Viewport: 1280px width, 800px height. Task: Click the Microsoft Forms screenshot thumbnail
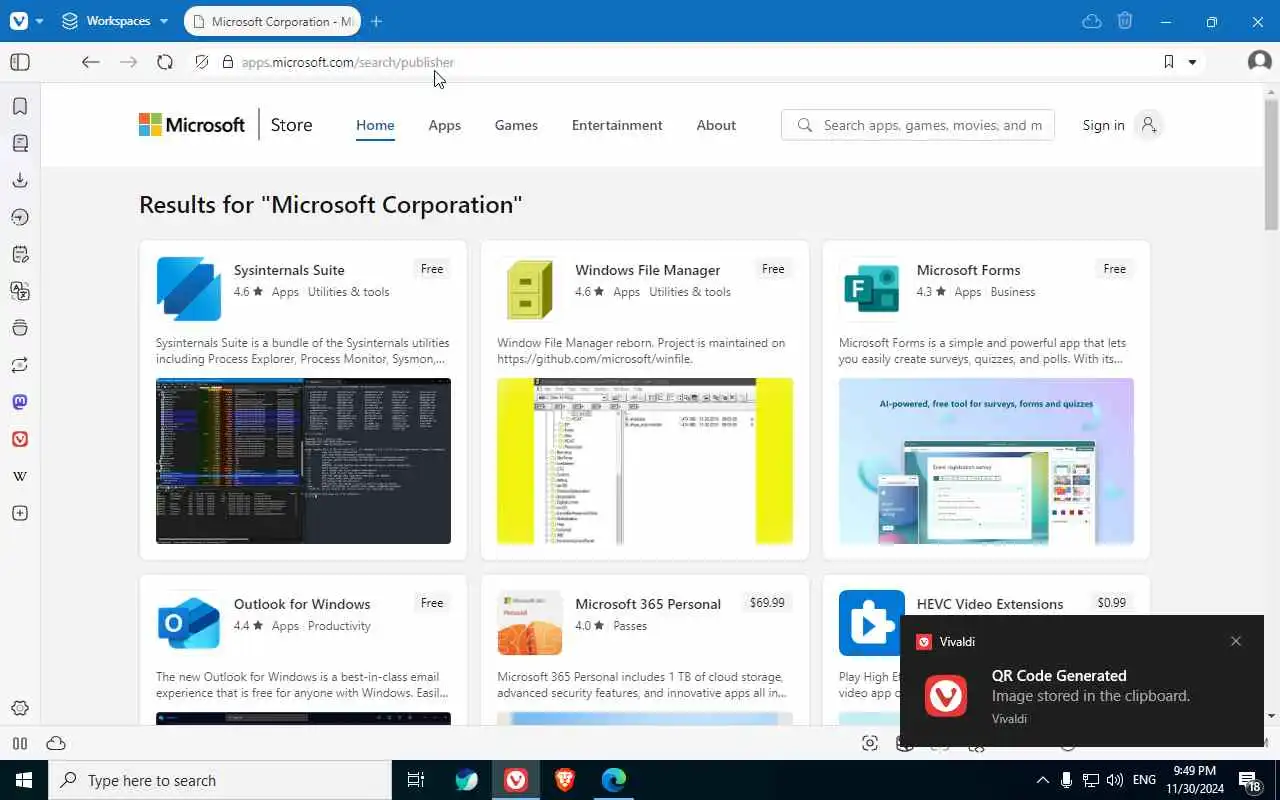pyautogui.click(x=986, y=461)
